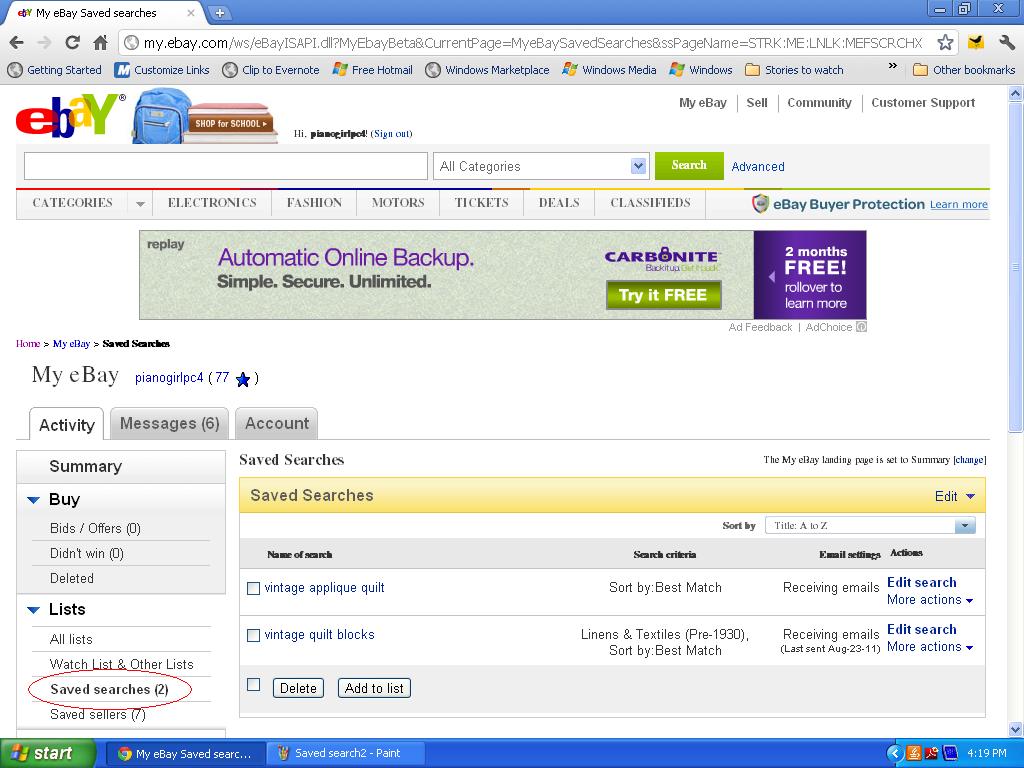Viewport: 1024px width, 768px height.
Task: Switch to the Account tab
Action: 276,423
